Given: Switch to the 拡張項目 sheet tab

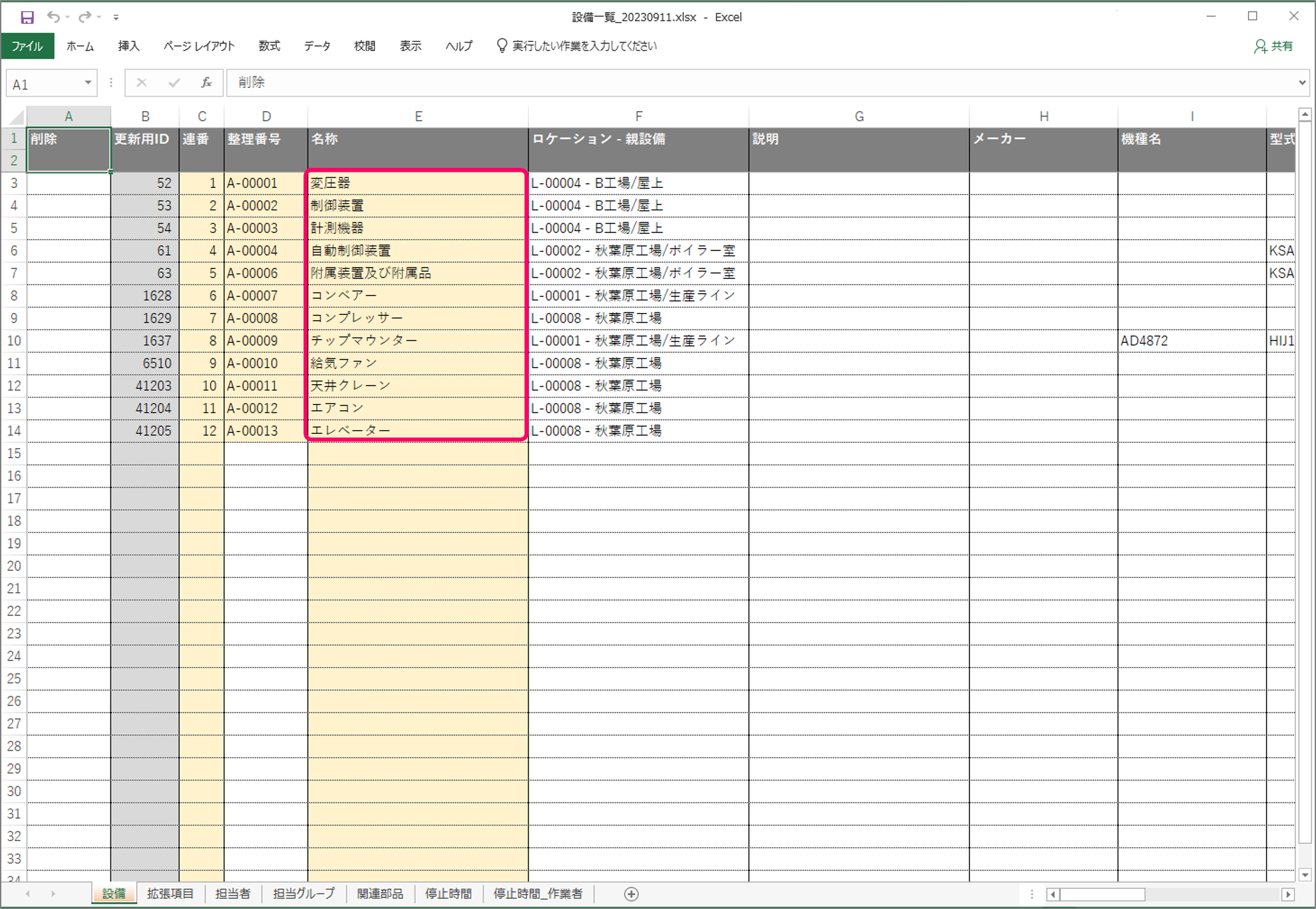Looking at the screenshot, I should click(170, 894).
